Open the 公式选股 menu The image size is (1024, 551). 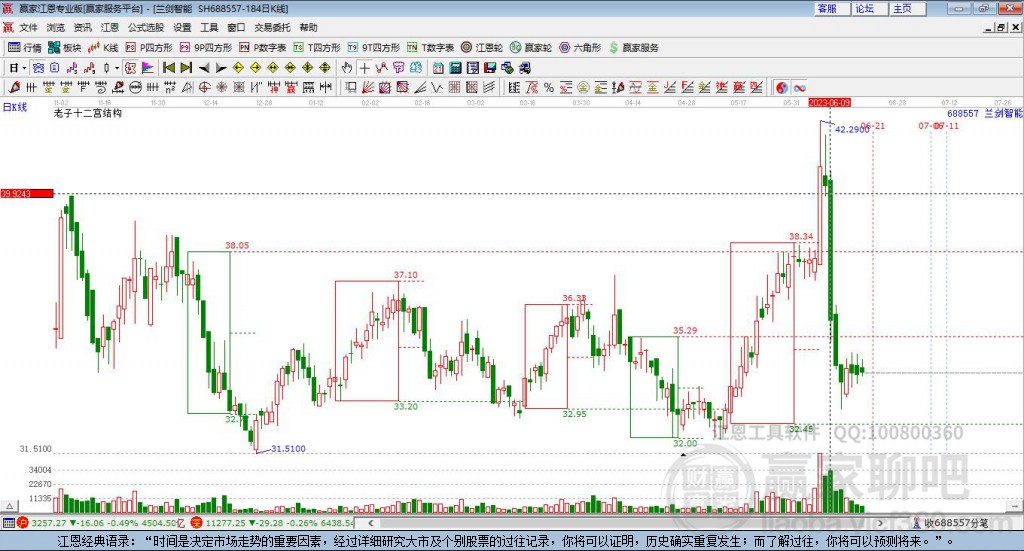tap(146, 27)
